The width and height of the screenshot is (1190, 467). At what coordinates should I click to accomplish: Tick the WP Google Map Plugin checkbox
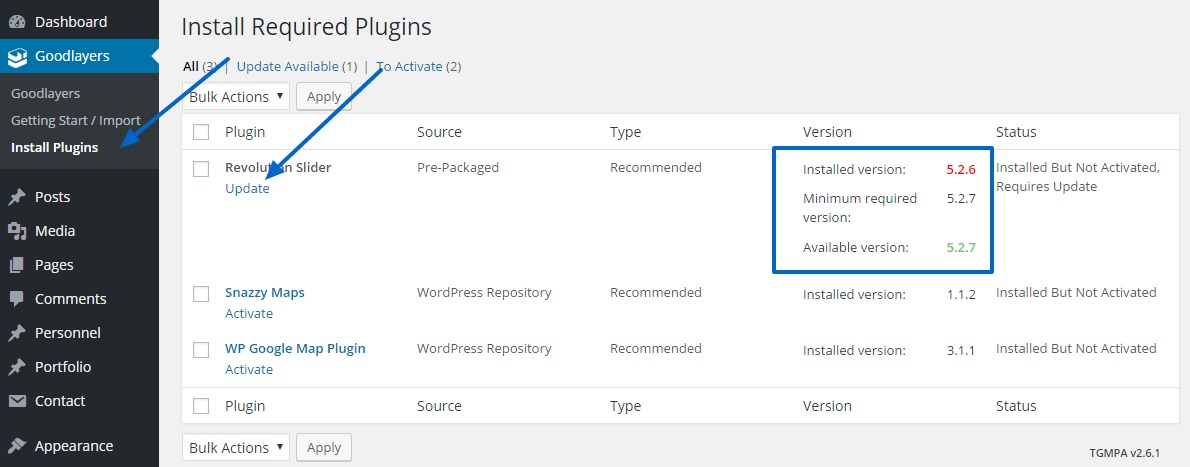point(201,350)
